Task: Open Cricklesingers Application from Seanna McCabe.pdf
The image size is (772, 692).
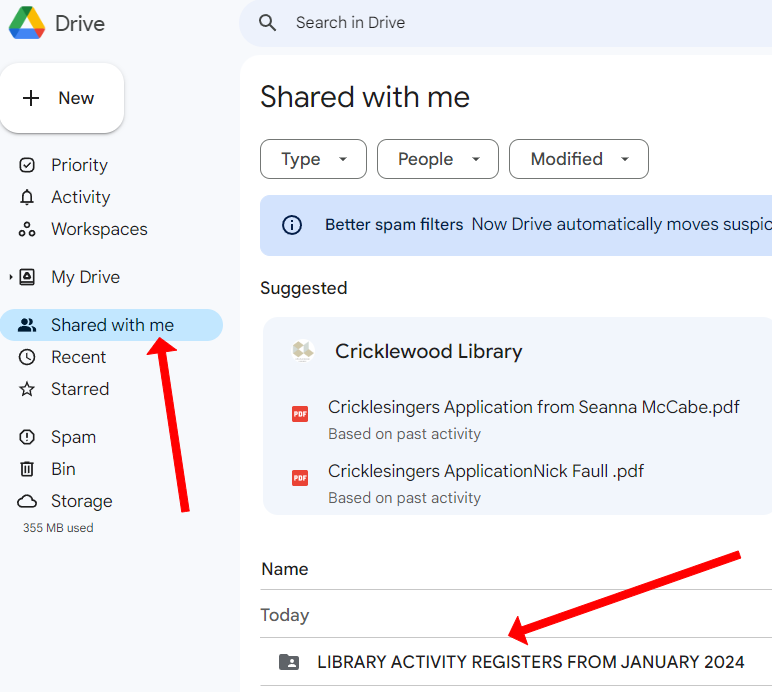Action: point(533,407)
